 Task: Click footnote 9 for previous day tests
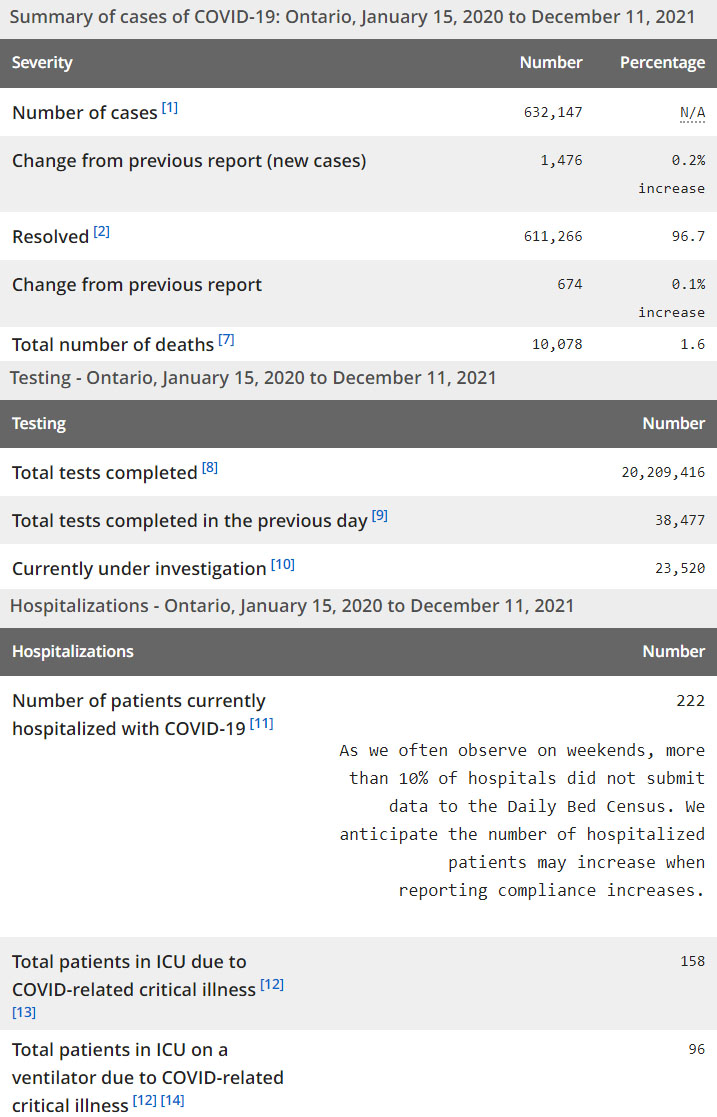point(380,516)
